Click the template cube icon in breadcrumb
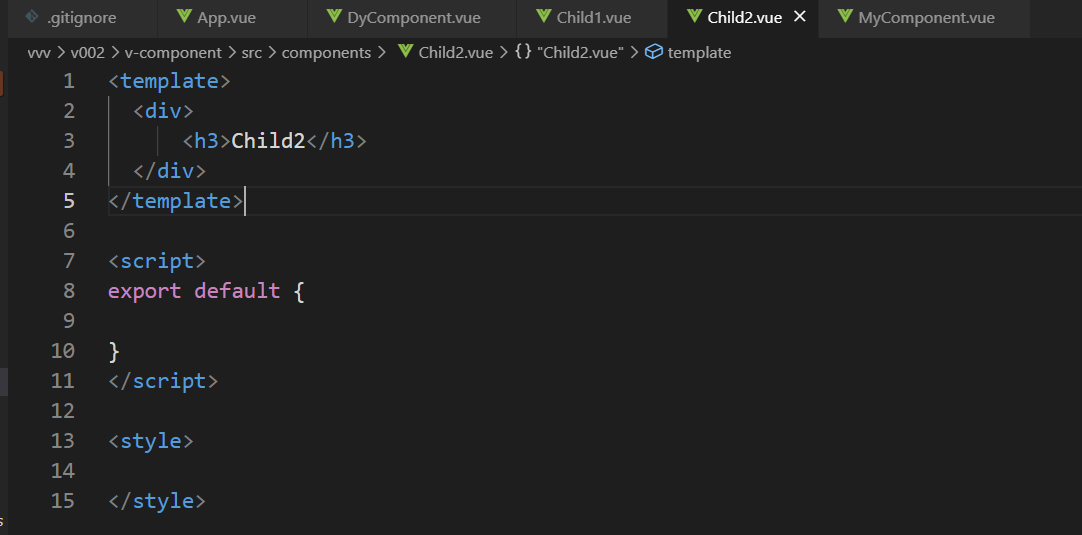 [x=653, y=52]
